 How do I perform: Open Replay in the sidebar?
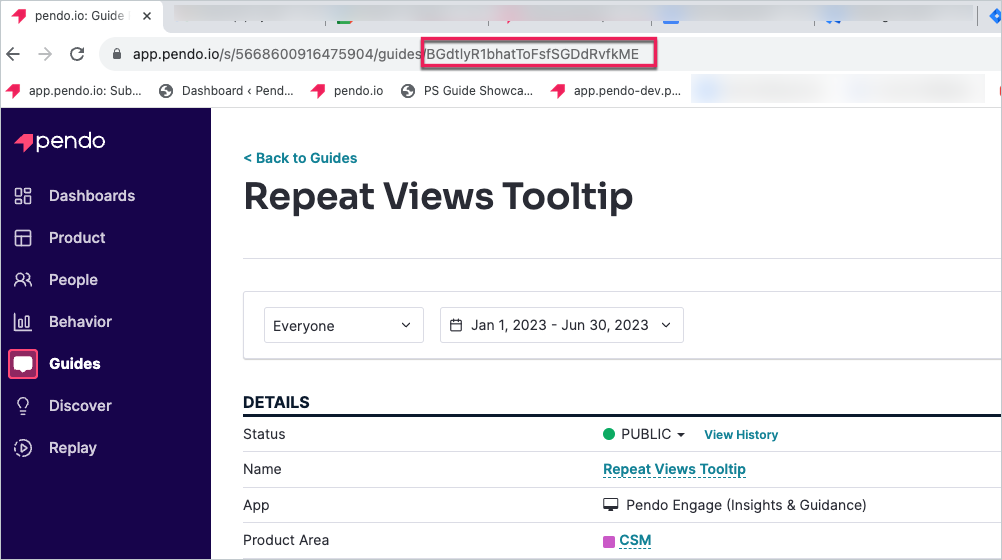coord(73,448)
